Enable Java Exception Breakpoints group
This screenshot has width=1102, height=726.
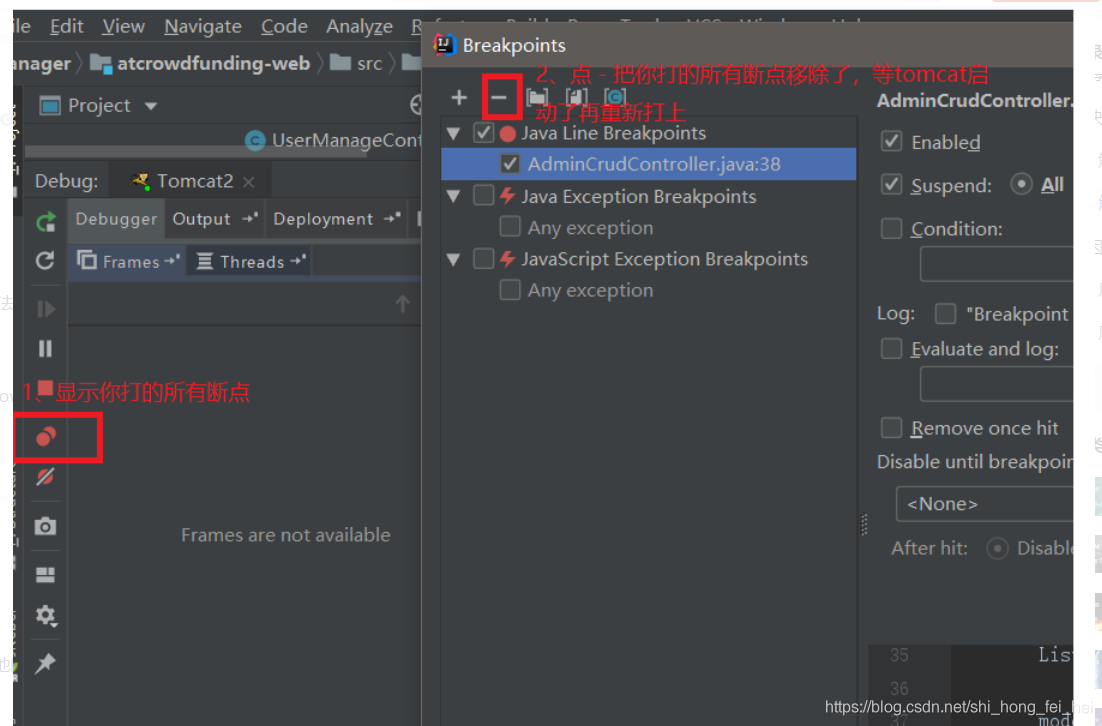point(484,195)
